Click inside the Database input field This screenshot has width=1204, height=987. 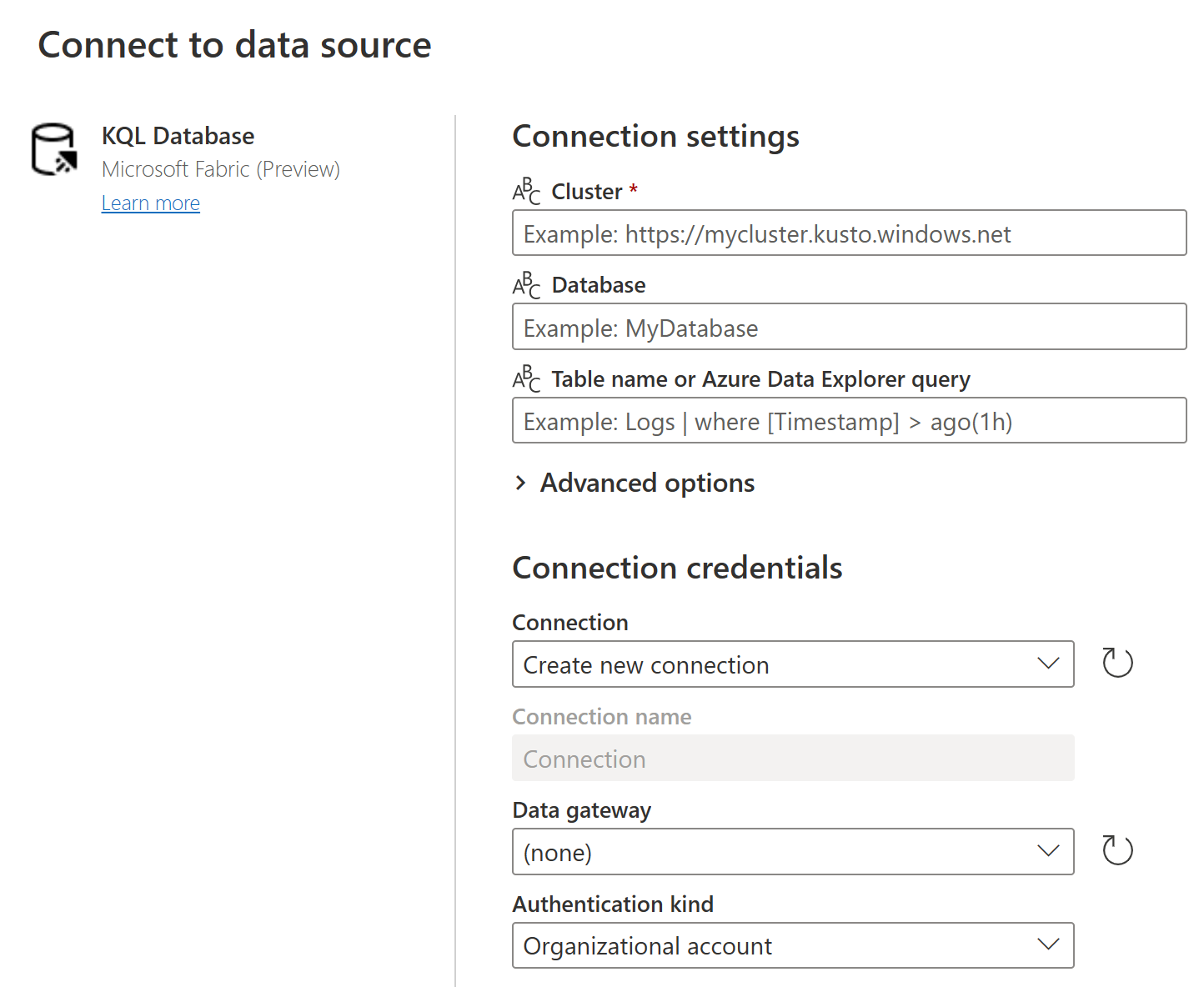(849, 327)
